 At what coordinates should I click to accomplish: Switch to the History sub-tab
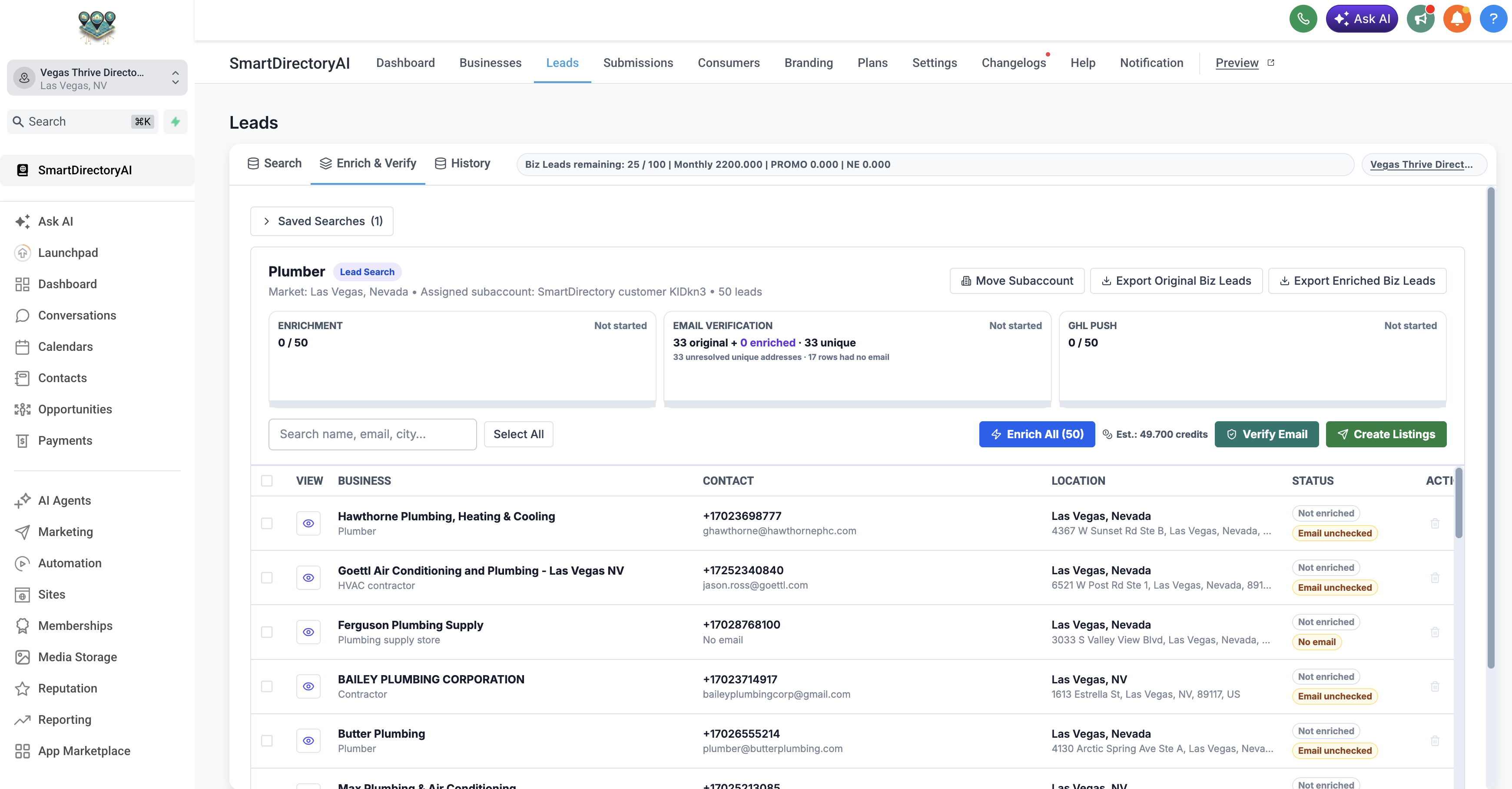(463, 163)
